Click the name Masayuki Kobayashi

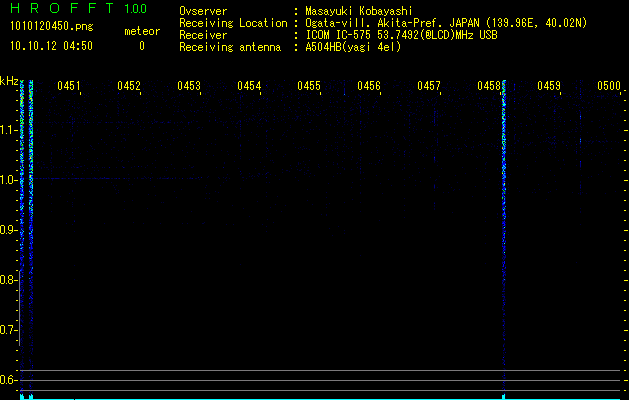coord(359,11)
